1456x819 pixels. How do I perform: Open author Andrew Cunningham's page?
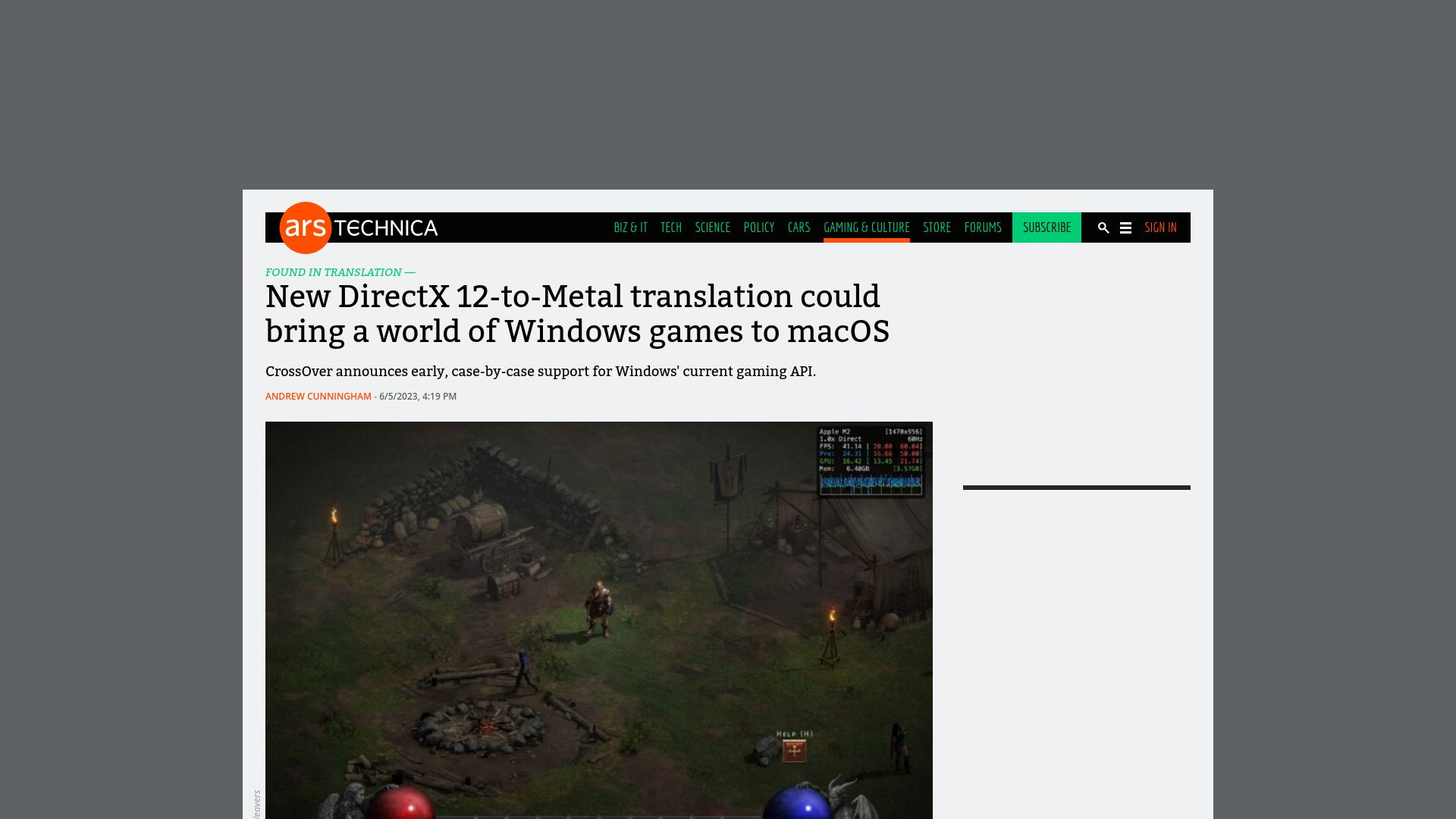coord(318,397)
